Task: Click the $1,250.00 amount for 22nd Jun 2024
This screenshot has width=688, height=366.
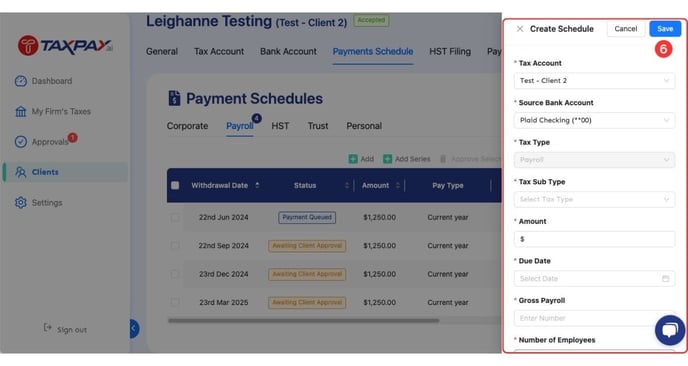Action: pos(380,217)
